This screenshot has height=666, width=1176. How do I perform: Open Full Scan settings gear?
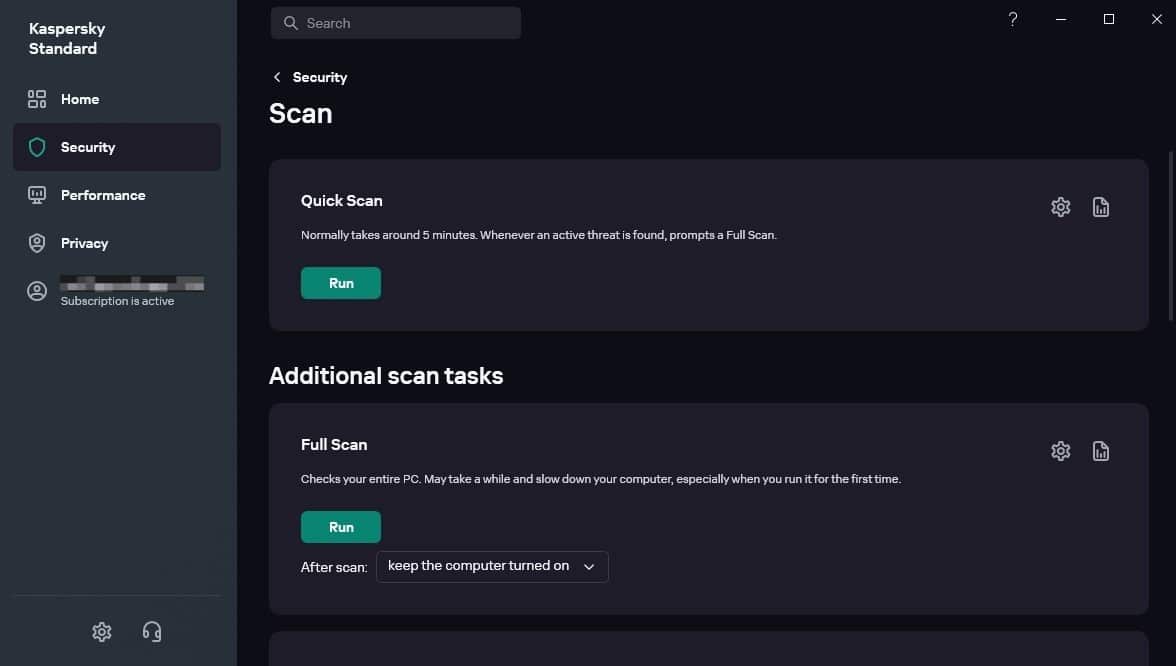click(x=1060, y=450)
